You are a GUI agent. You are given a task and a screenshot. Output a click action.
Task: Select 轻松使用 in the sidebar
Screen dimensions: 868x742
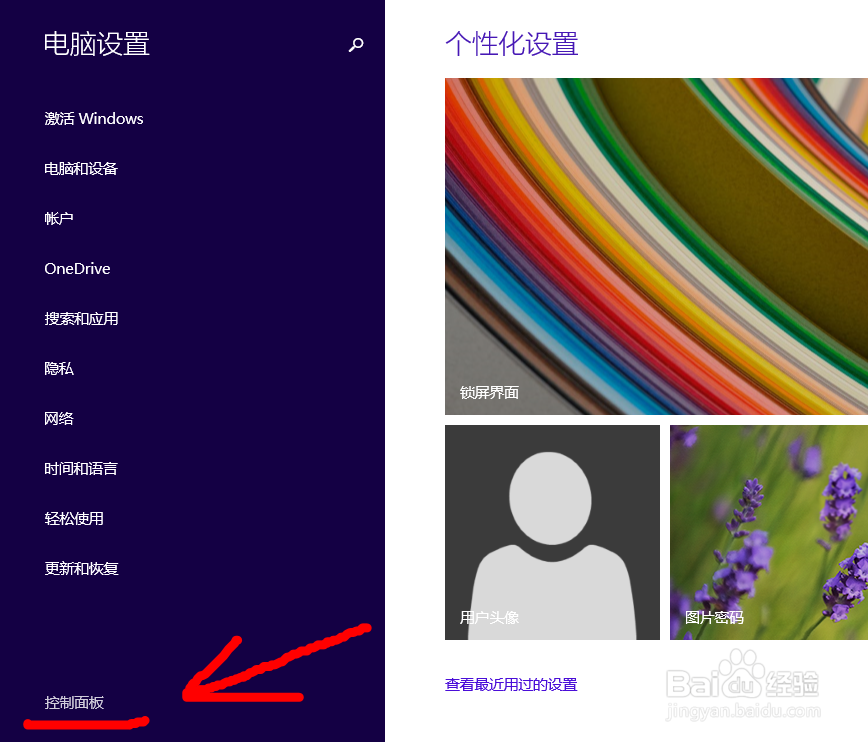click(x=74, y=518)
